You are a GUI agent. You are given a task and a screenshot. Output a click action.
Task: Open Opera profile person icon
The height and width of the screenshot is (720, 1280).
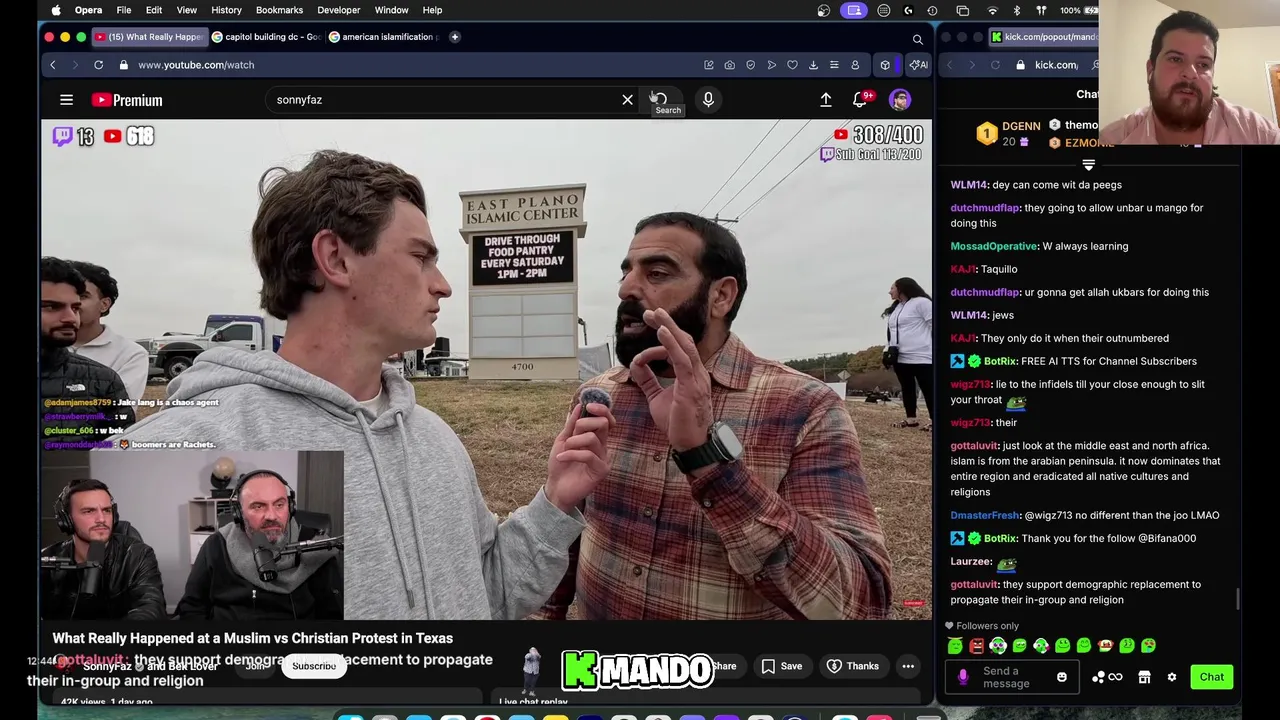point(855,65)
